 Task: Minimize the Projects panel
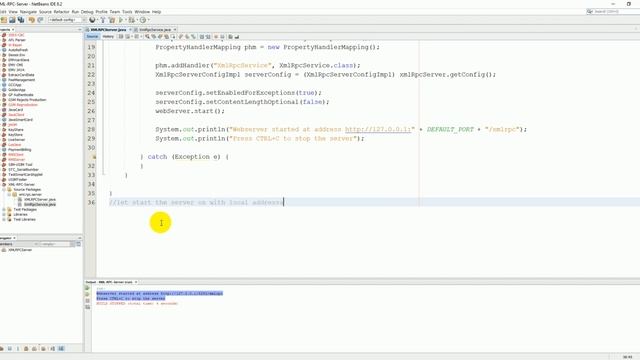pos(79,30)
